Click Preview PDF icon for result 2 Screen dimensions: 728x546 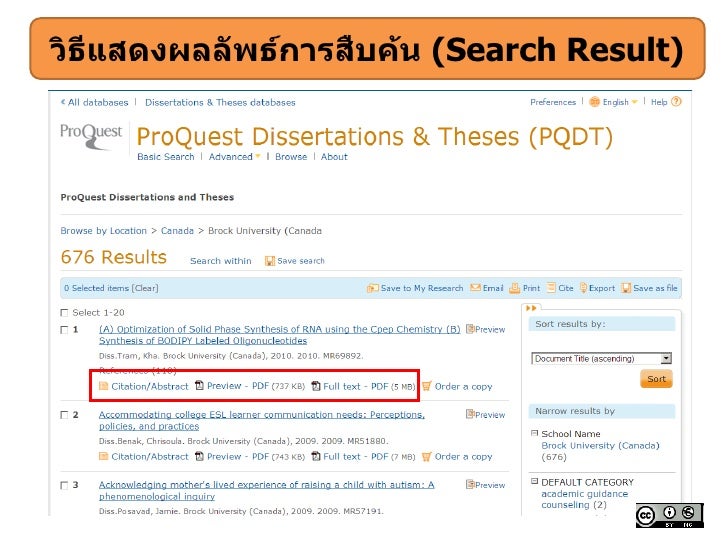click(x=199, y=456)
